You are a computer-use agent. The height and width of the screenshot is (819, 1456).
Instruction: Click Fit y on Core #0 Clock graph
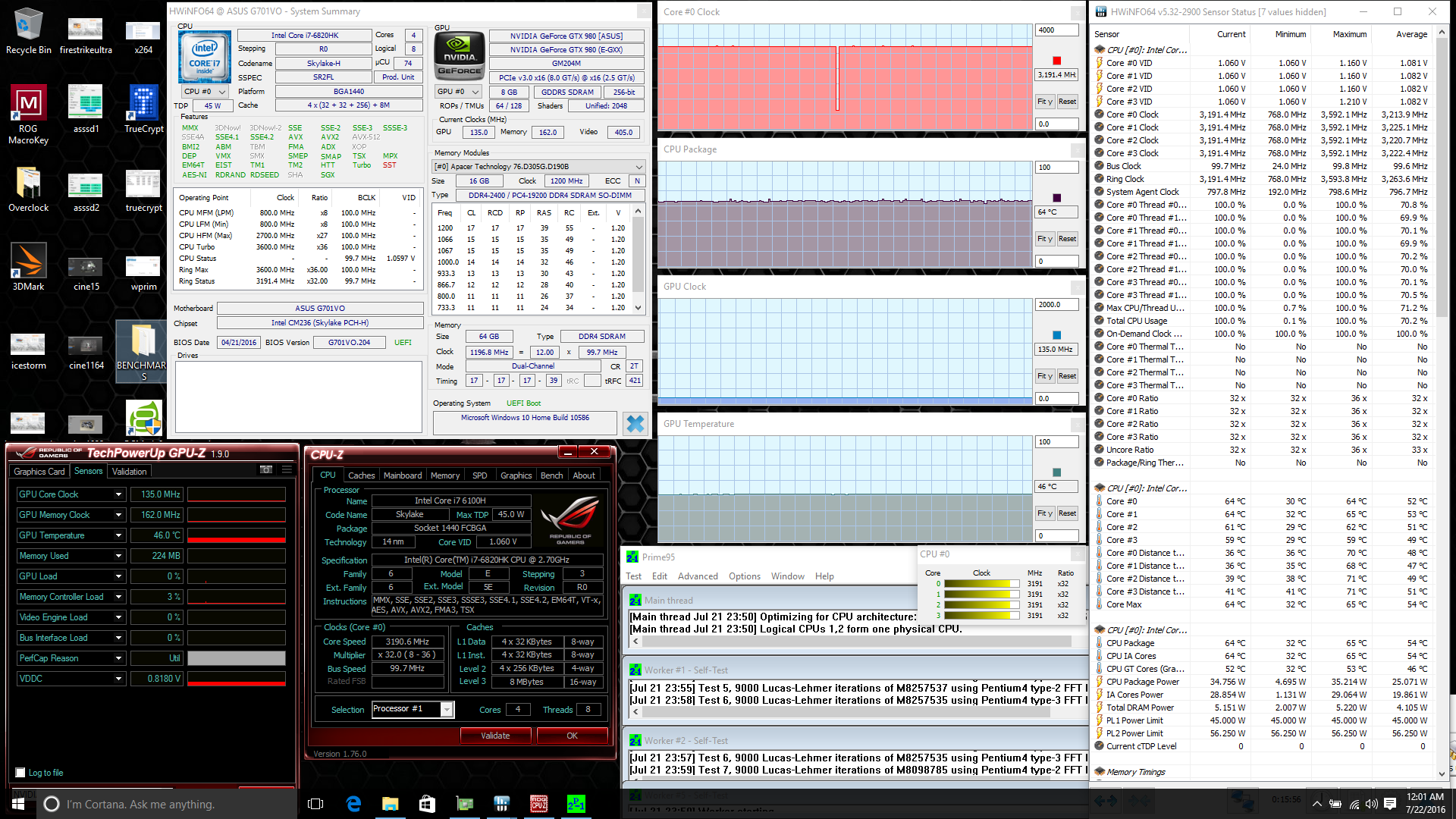(x=1045, y=102)
